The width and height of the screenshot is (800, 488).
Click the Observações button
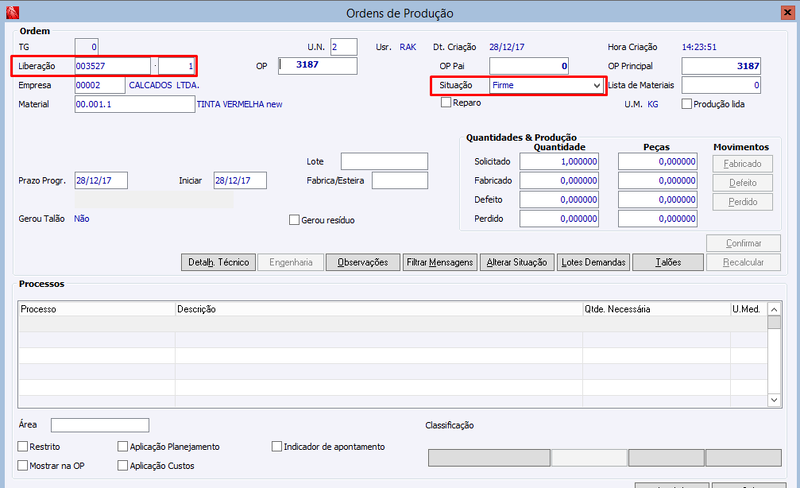point(363,262)
